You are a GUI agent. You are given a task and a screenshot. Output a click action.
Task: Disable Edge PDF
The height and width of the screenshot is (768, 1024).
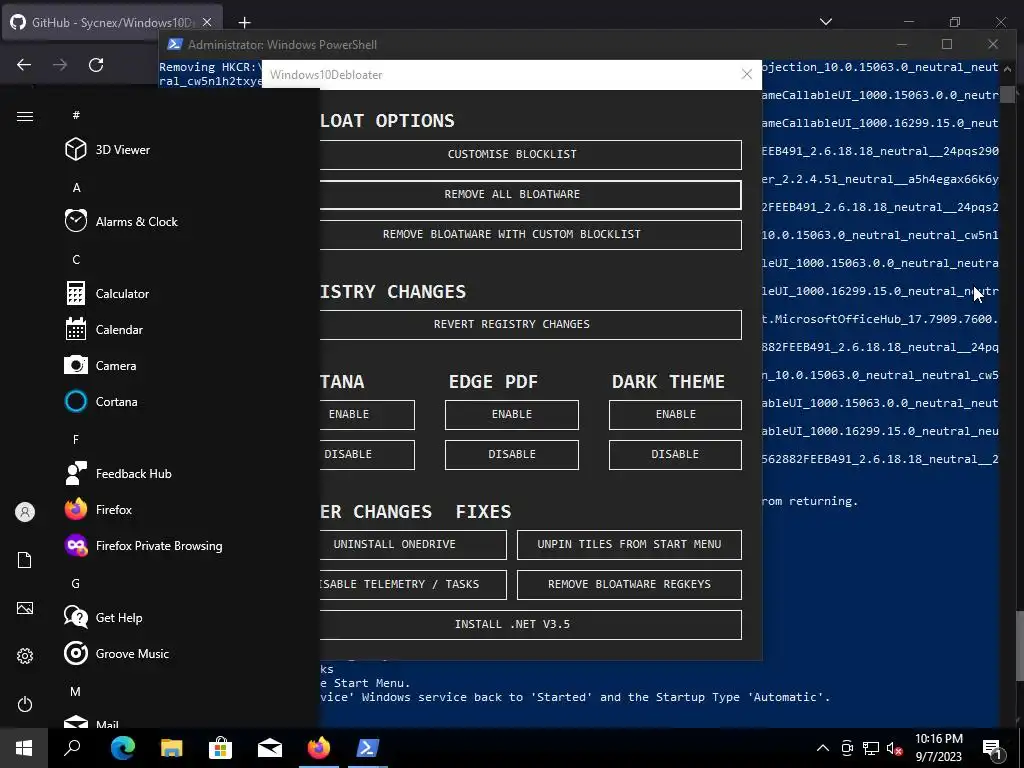click(x=512, y=455)
